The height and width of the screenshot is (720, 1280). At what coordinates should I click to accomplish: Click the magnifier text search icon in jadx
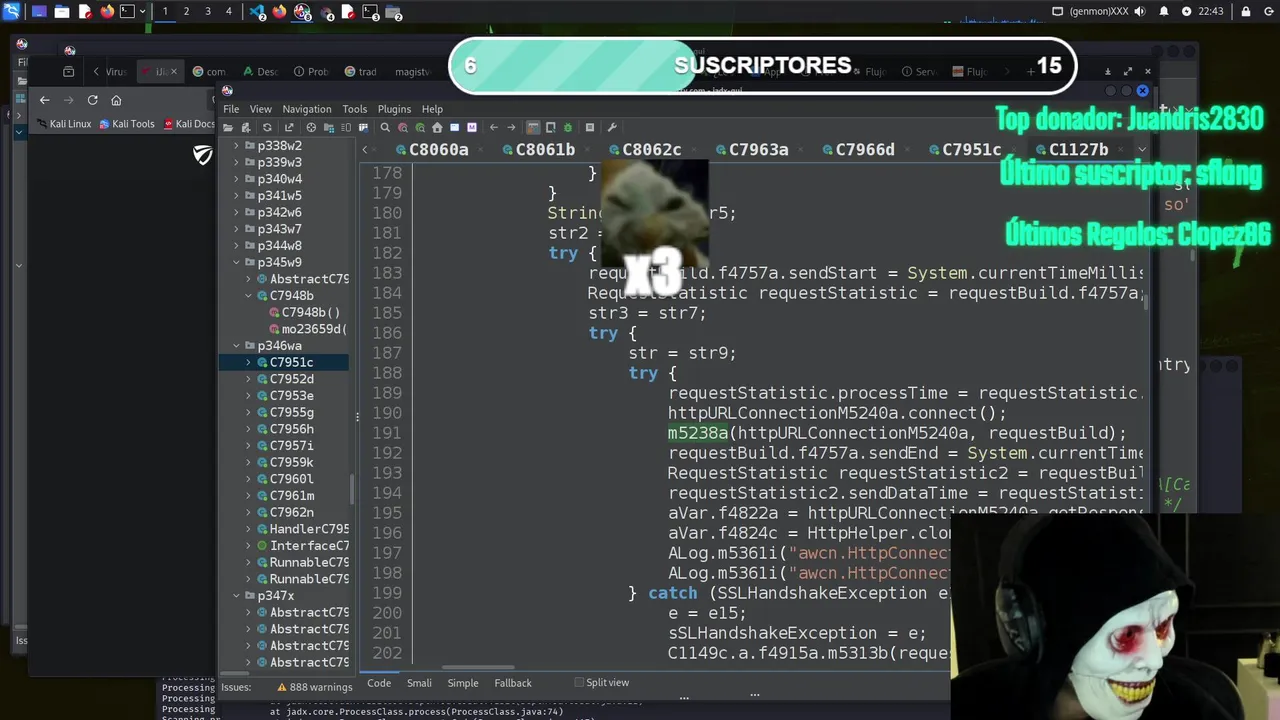385,127
